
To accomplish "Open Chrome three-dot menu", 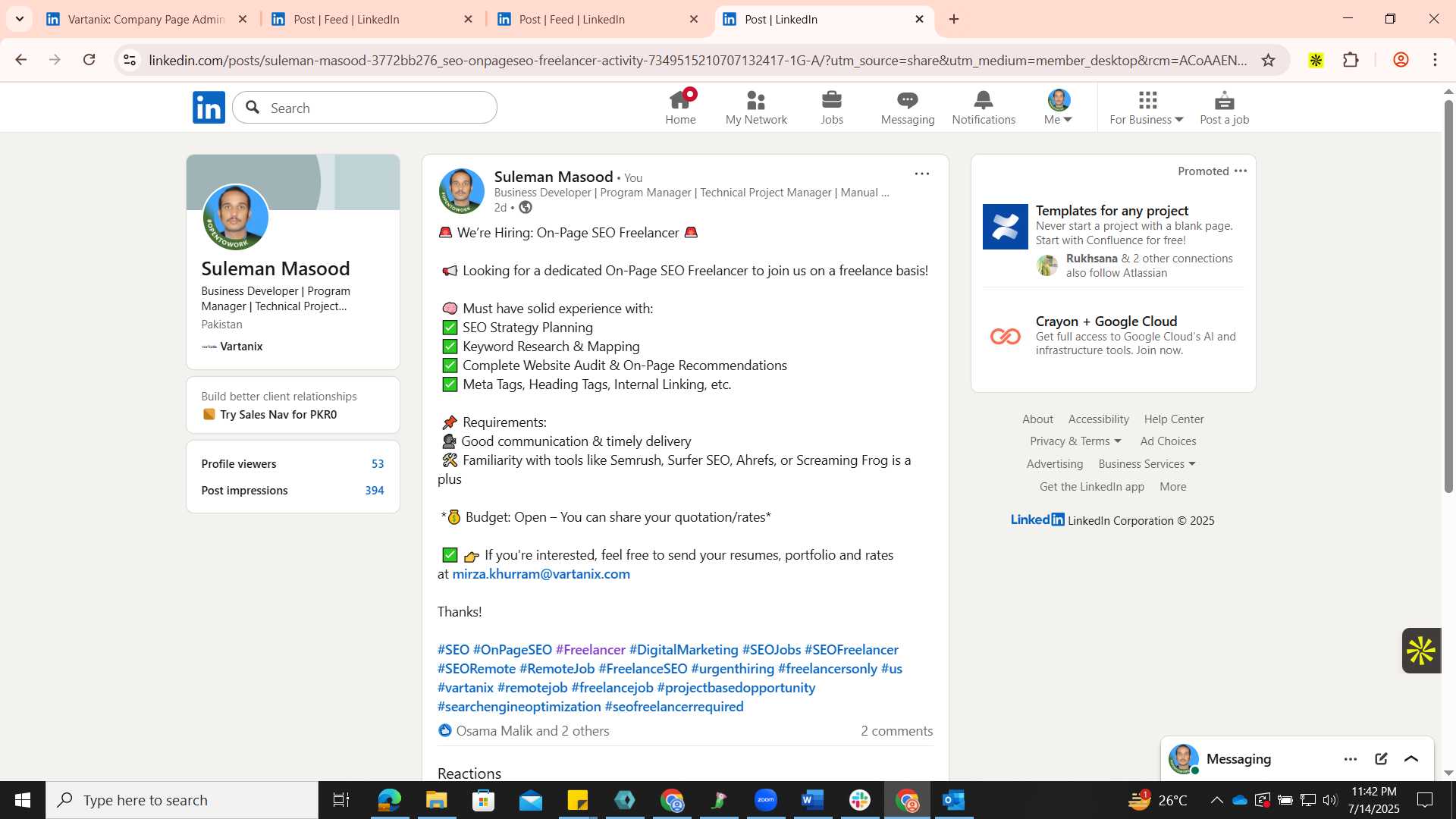I will (x=1435, y=60).
